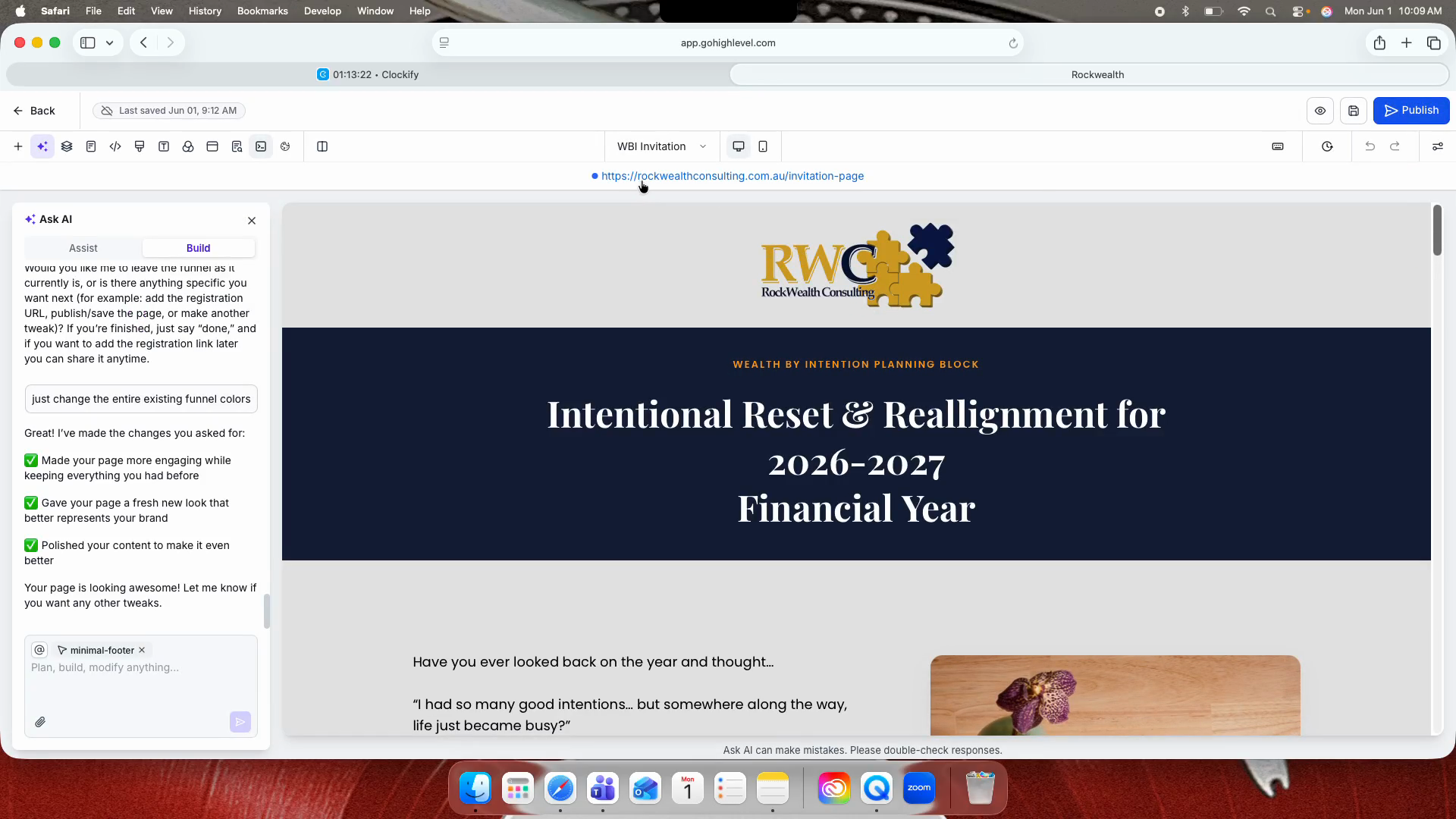Expand the Safari sidebar dropdown arrow
Screen dimensions: 1456x819
tap(110, 43)
